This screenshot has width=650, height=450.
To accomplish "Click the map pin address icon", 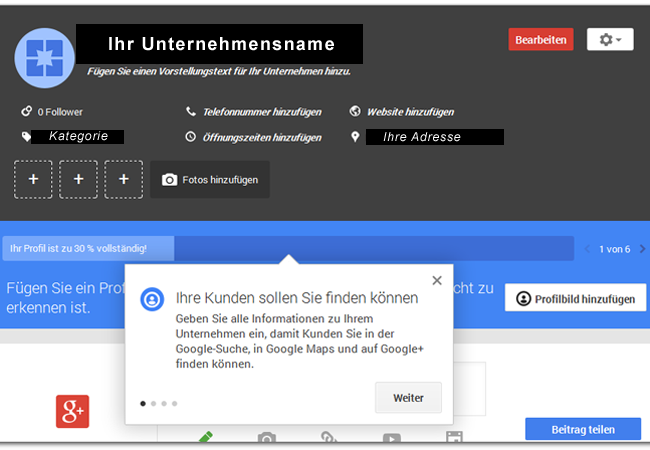I will pyautogui.click(x=355, y=137).
